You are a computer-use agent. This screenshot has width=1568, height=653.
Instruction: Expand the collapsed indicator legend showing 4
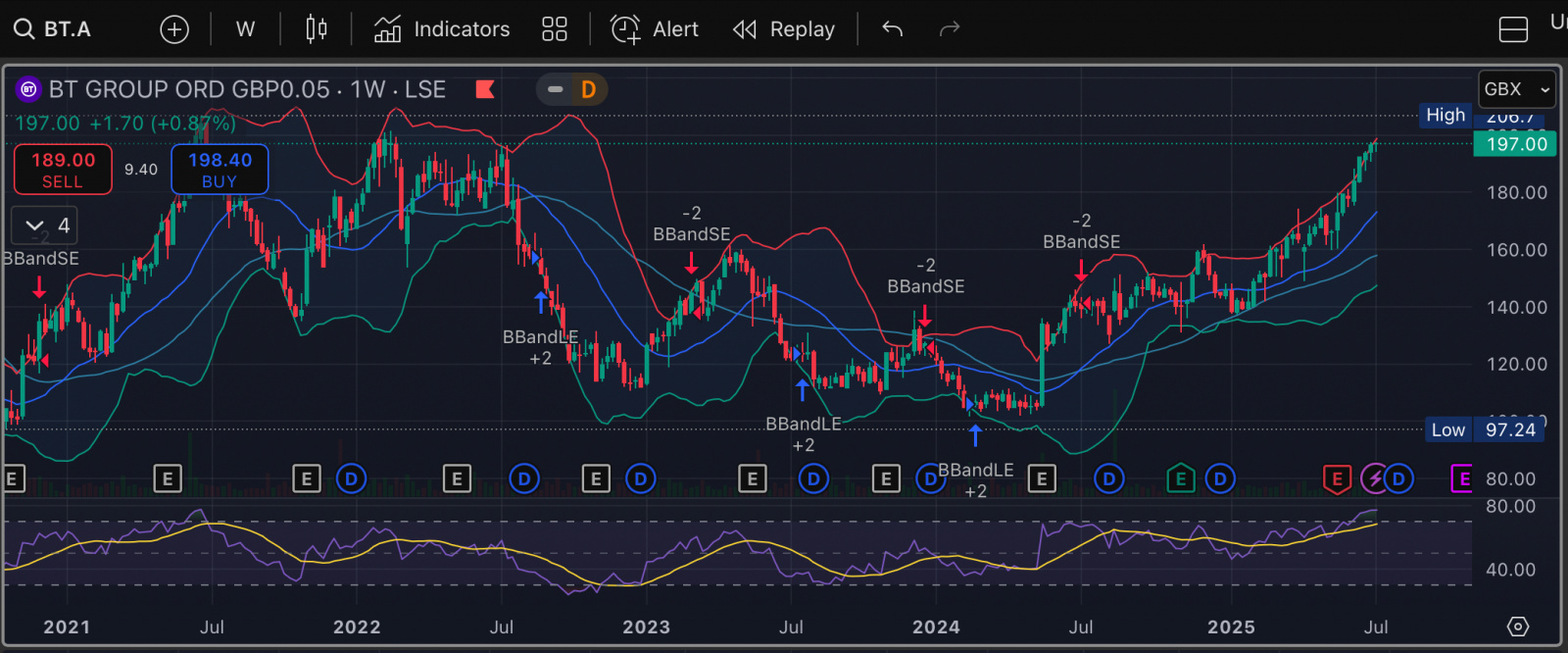coord(45,226)
